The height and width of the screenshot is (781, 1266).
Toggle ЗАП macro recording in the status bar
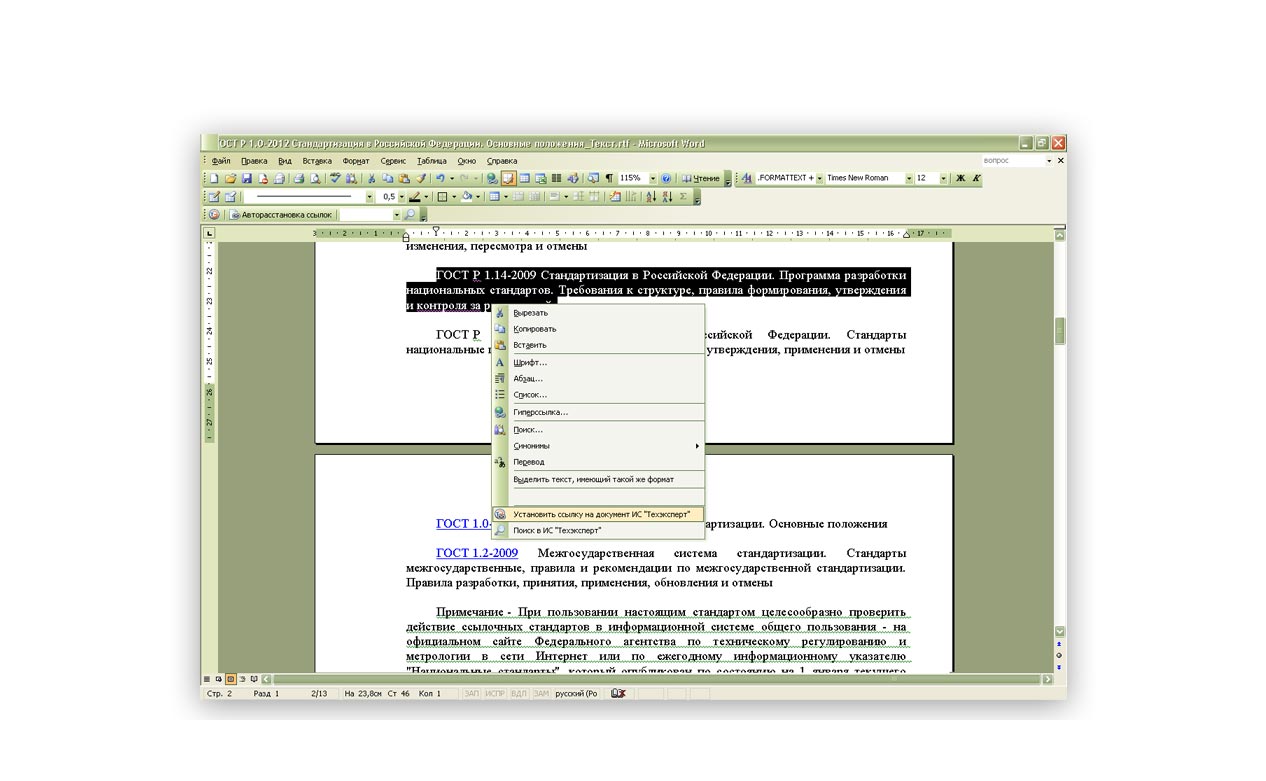click(472, 693)
